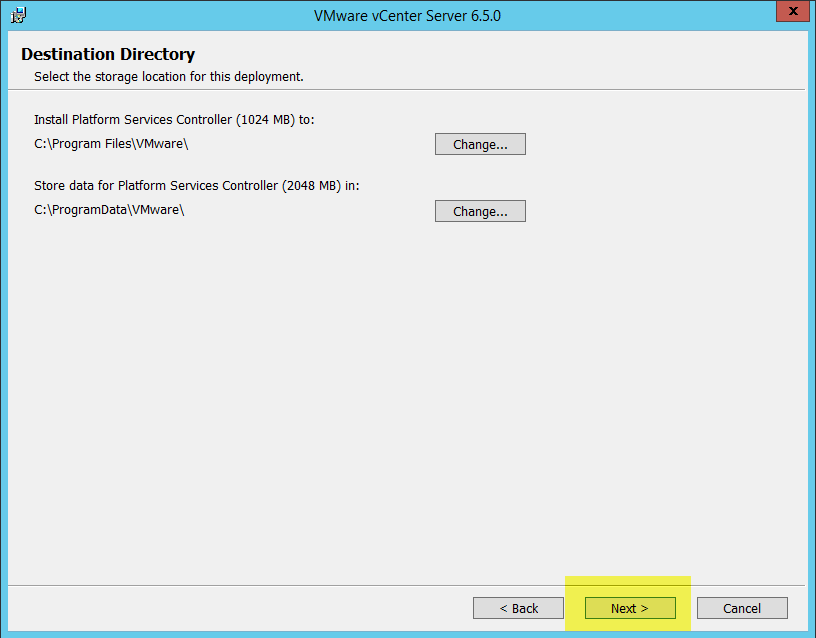Go back with the Back button
Screen dimensions: 816x638
point(518,608)
